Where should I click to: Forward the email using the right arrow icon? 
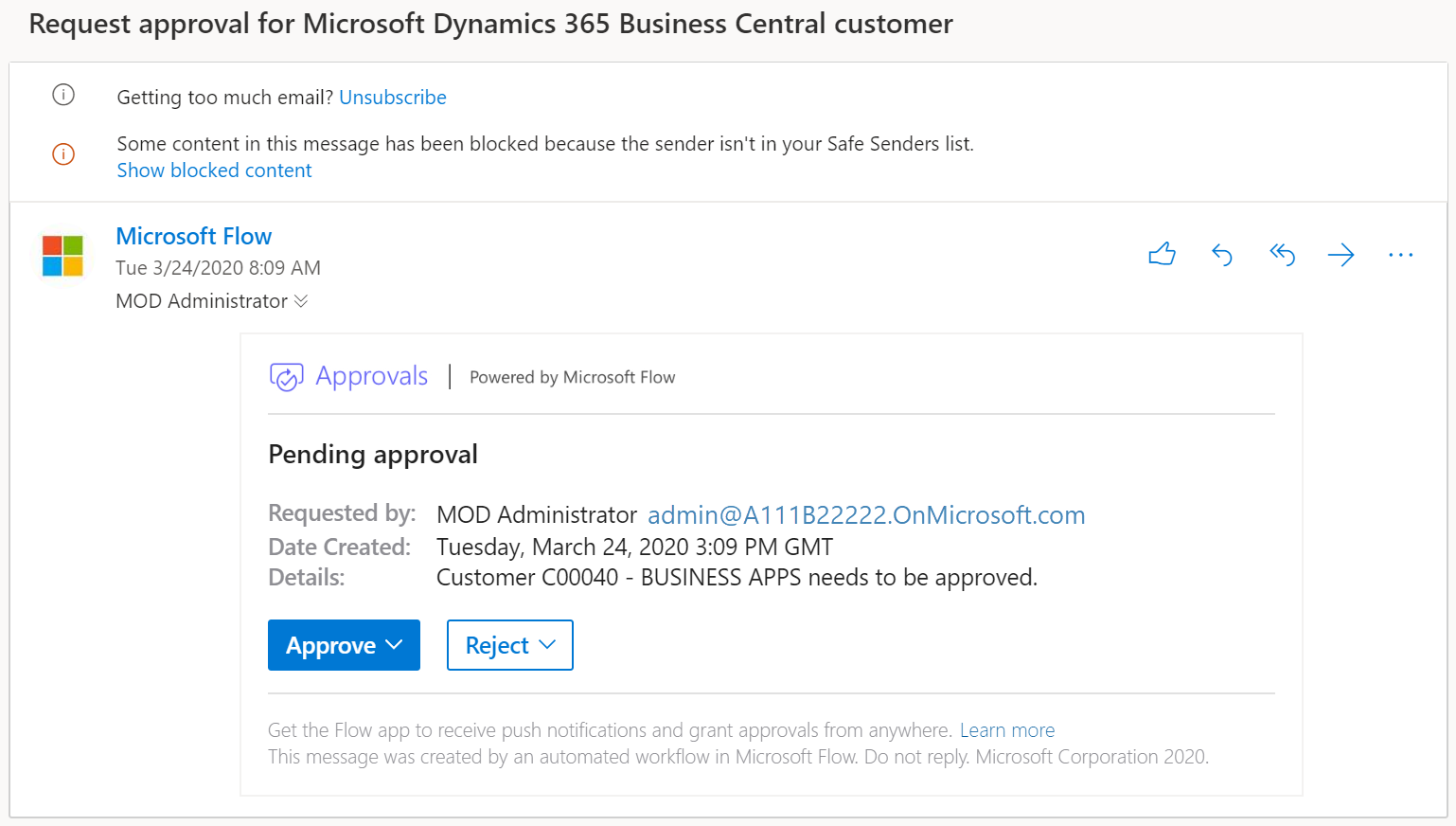[1341, 254]
